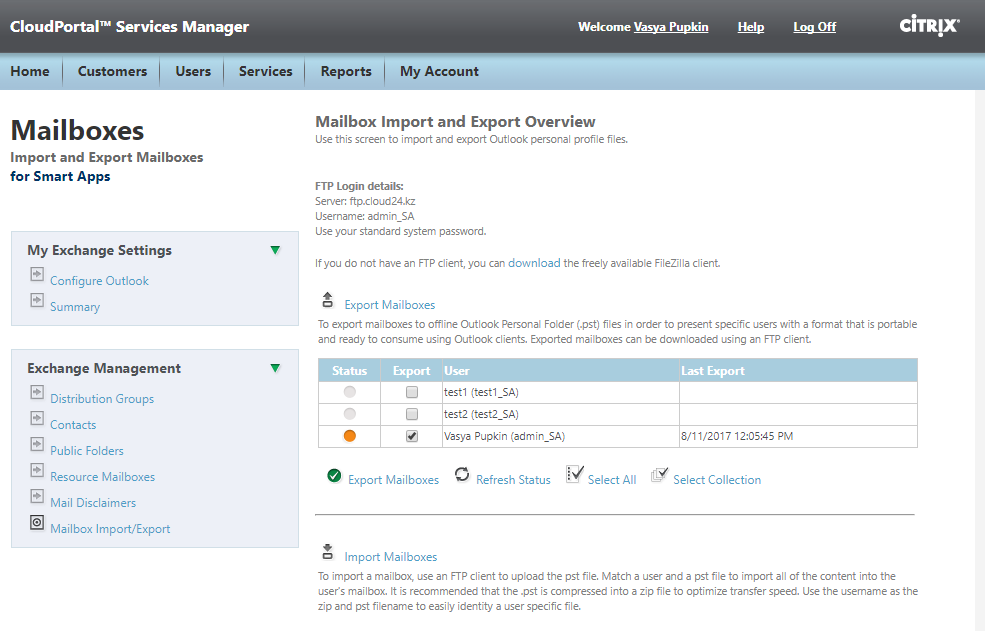Viewport: 985px width, 631px height.
Task: Uncheck the export box for Vasya Pupkin
Action: [x=412, y=436]
